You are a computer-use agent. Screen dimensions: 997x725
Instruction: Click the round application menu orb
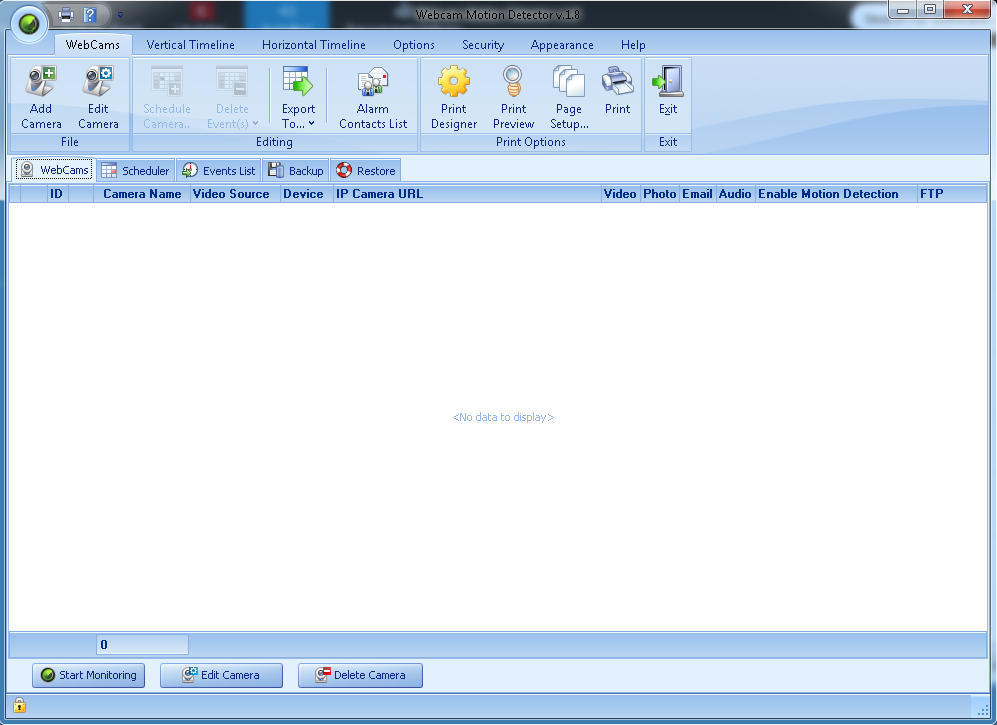coord(29,23)
